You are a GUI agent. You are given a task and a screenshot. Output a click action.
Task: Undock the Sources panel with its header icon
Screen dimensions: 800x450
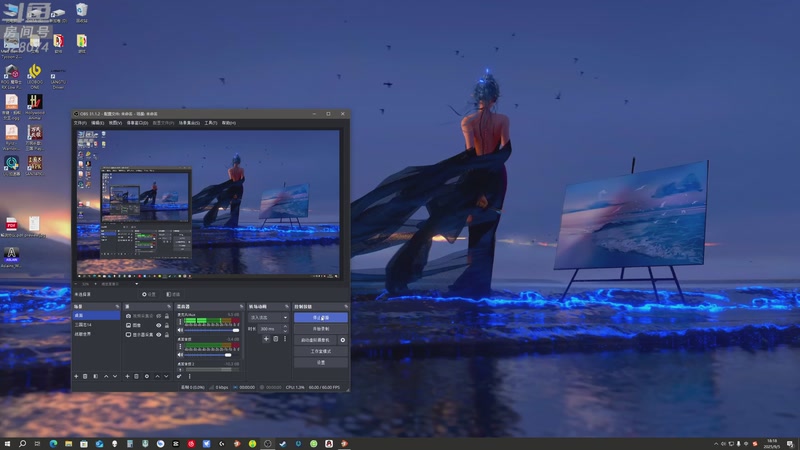169,307
